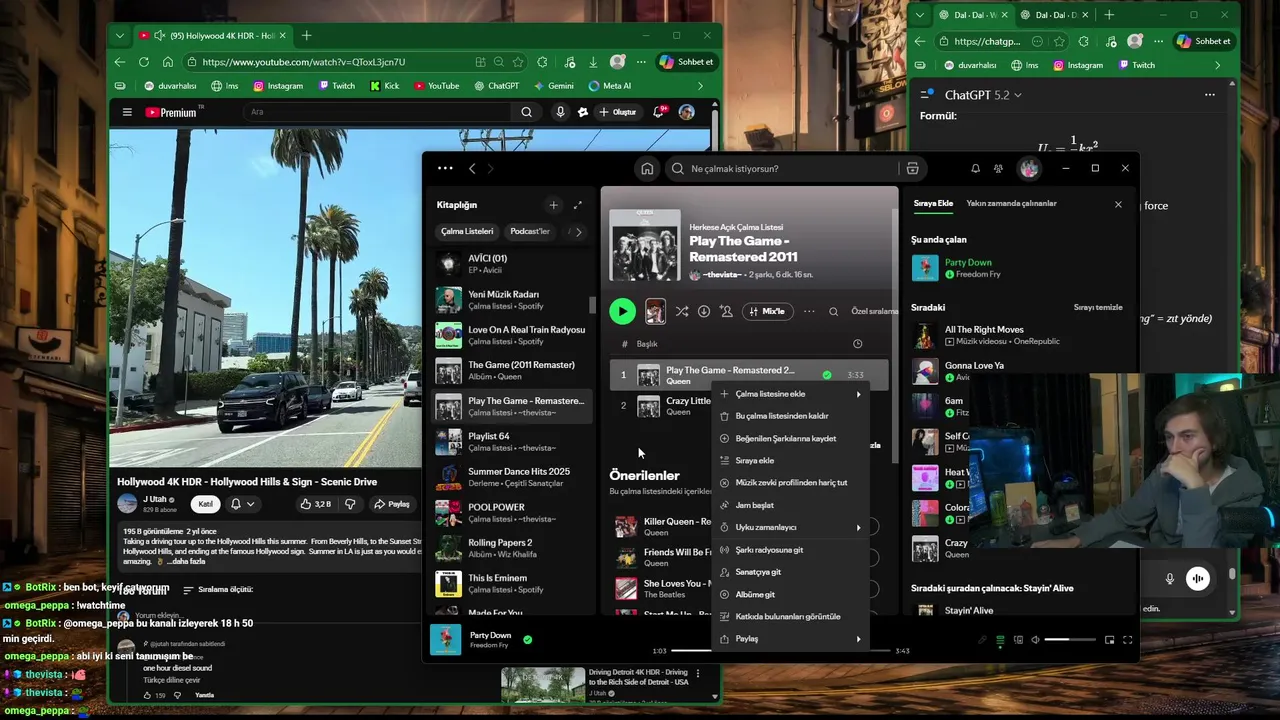Invite collaborators to the playlist
Viewport: 1280px width, 720px height.
tap(726, 311)
